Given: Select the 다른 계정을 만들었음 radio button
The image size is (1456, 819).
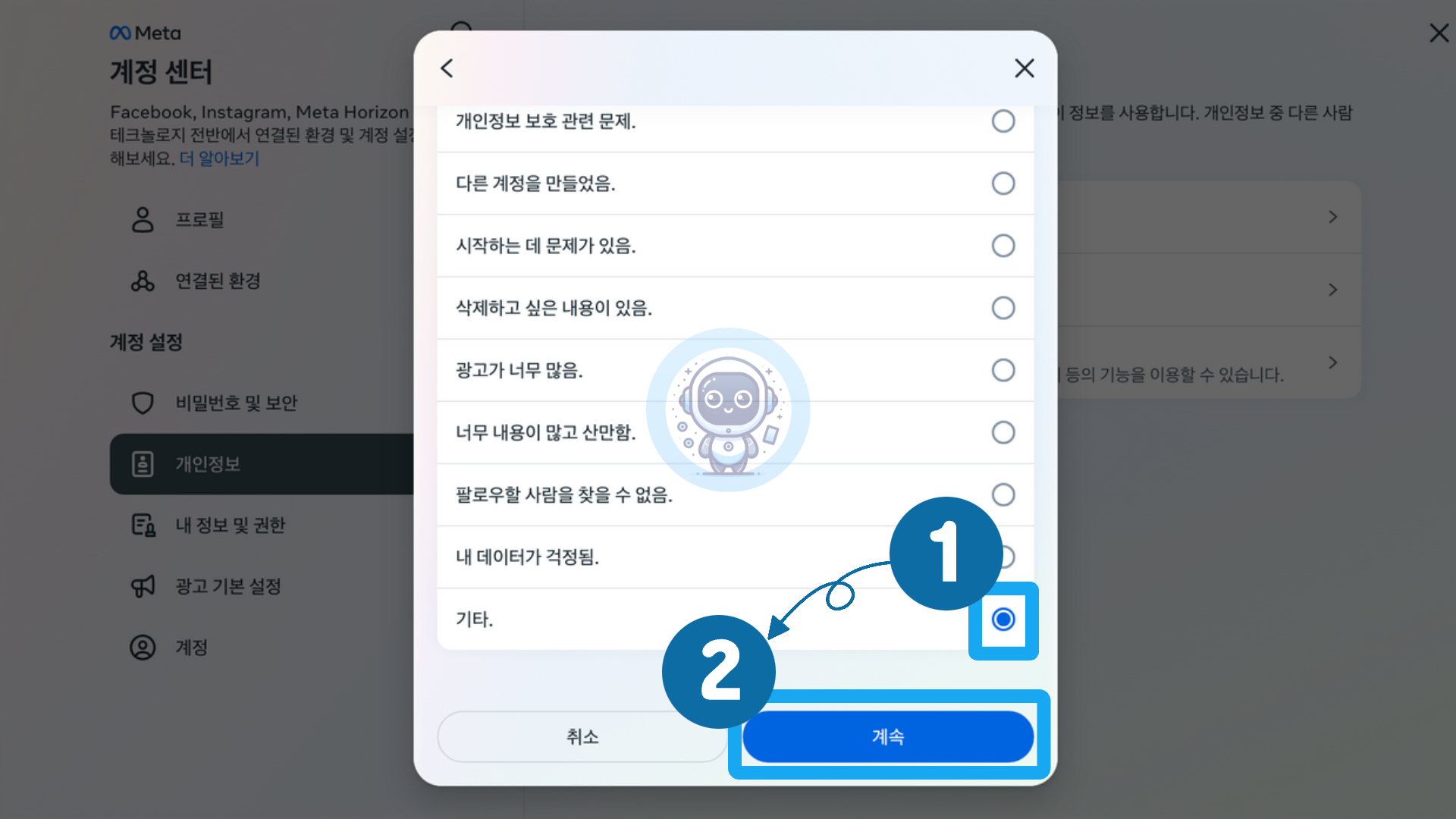Looking at the screenshot, I should click(x=1003, y=184).
